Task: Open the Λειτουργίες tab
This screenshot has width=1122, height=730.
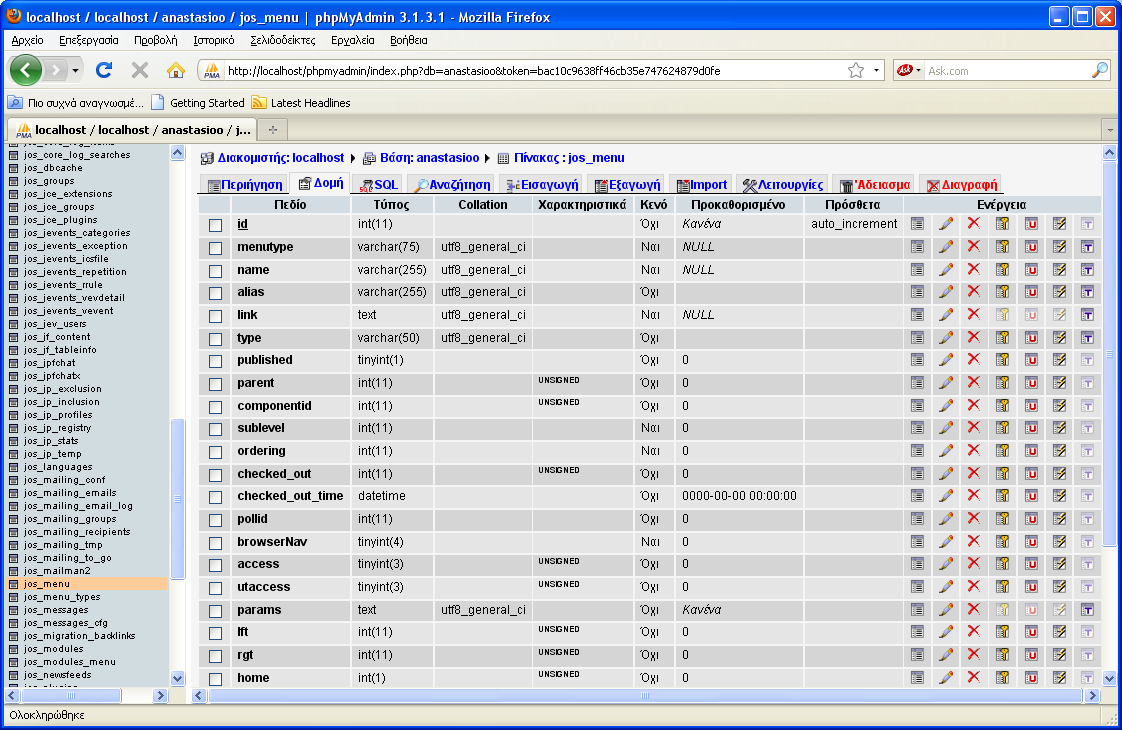Action: coord(782,185)
